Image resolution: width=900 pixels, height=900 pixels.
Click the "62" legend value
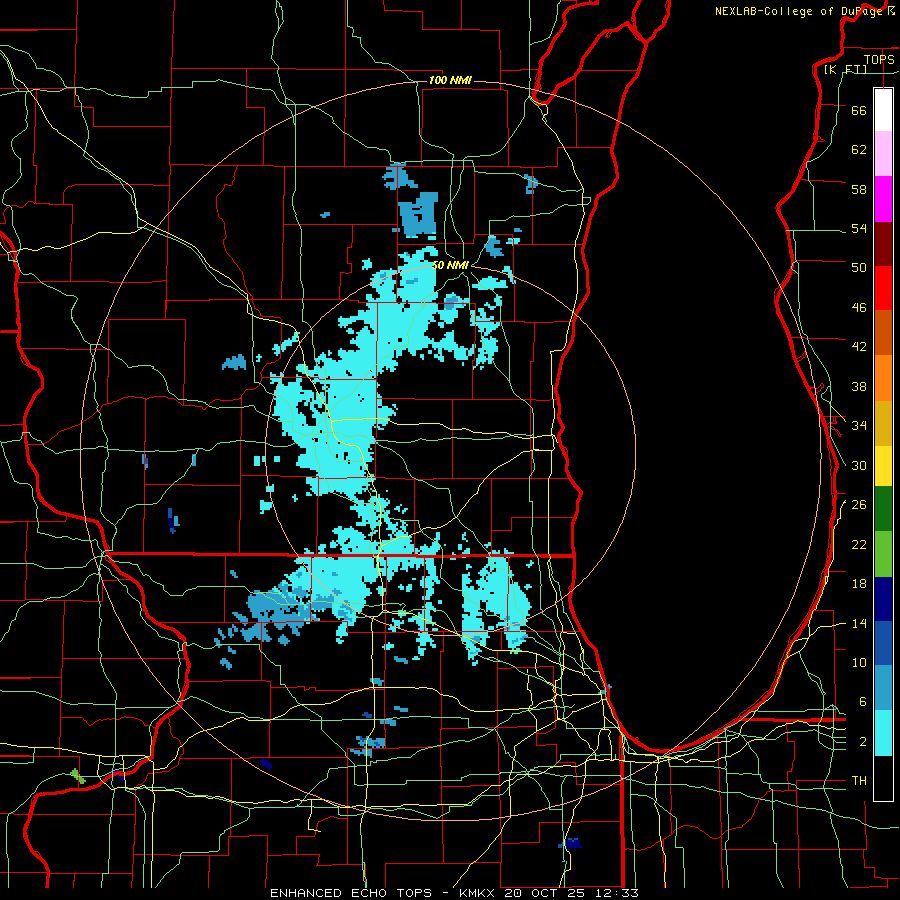tap(859, 150)
